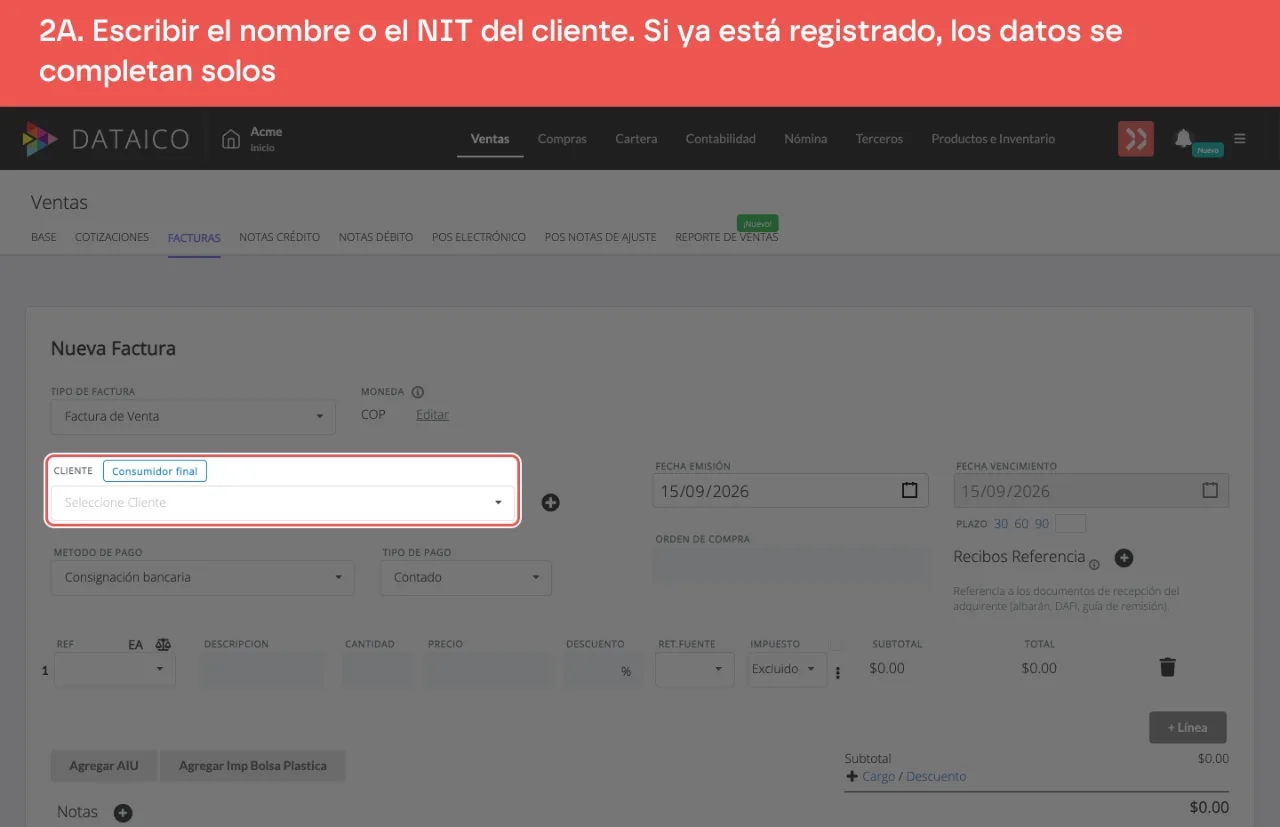Expand the Ret. Fuente dropdown on line 1
The image size is (1280, 827).
[x=694, y=669]
